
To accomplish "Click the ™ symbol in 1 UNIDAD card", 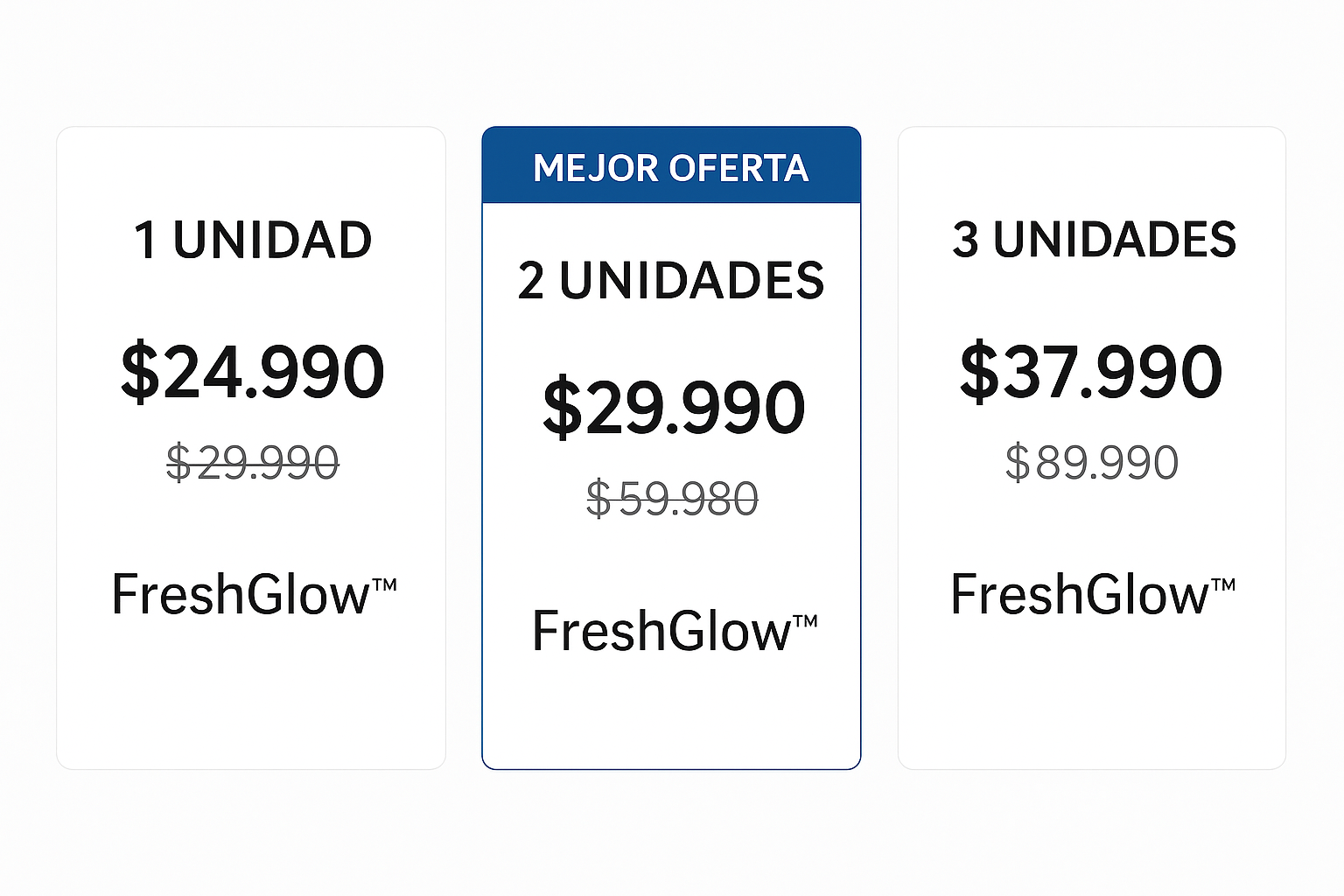I will pyautogui.click(x=385, y=584).
